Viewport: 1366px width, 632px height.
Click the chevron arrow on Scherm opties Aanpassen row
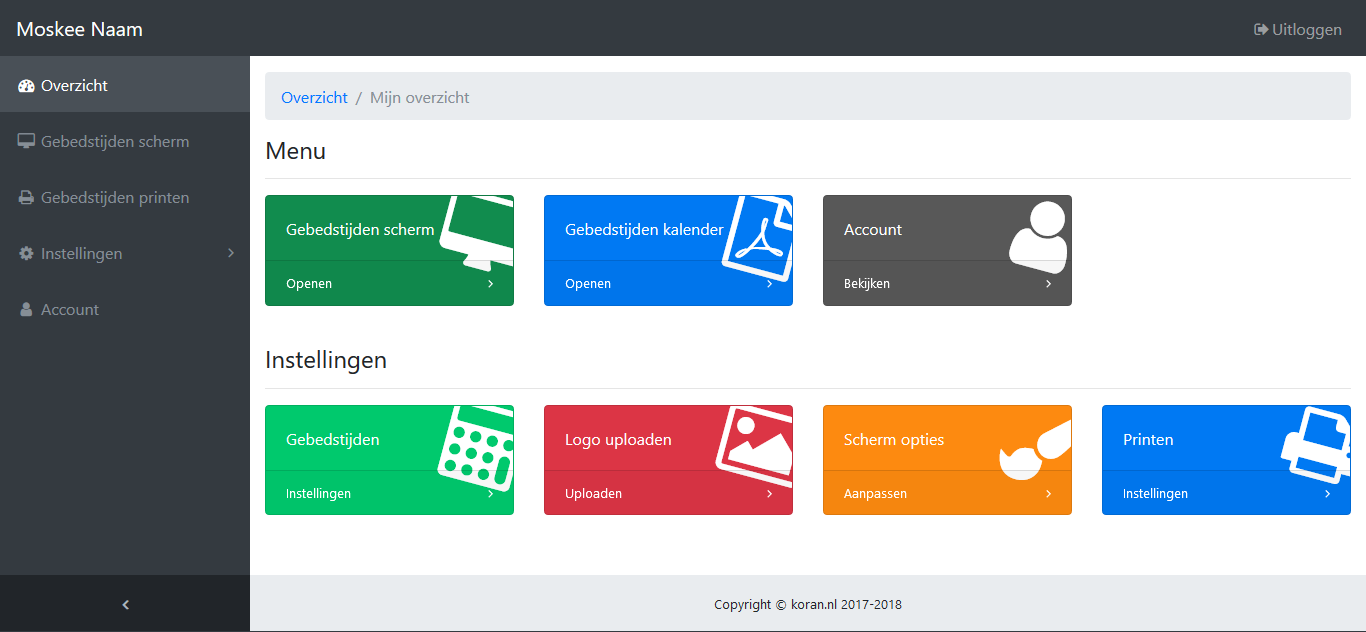pos(1048,494)
